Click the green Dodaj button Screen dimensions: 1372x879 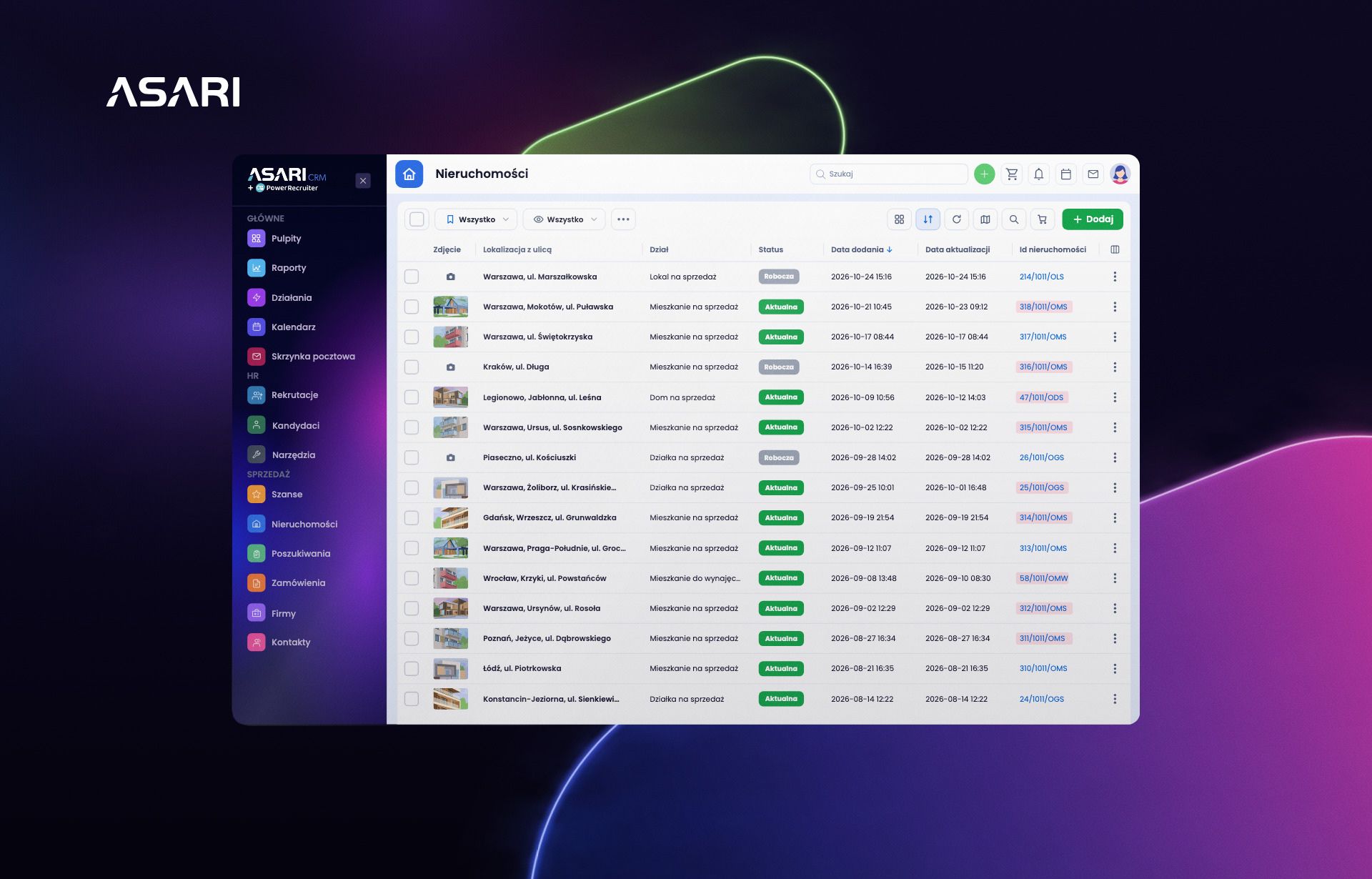(1093, 219)
